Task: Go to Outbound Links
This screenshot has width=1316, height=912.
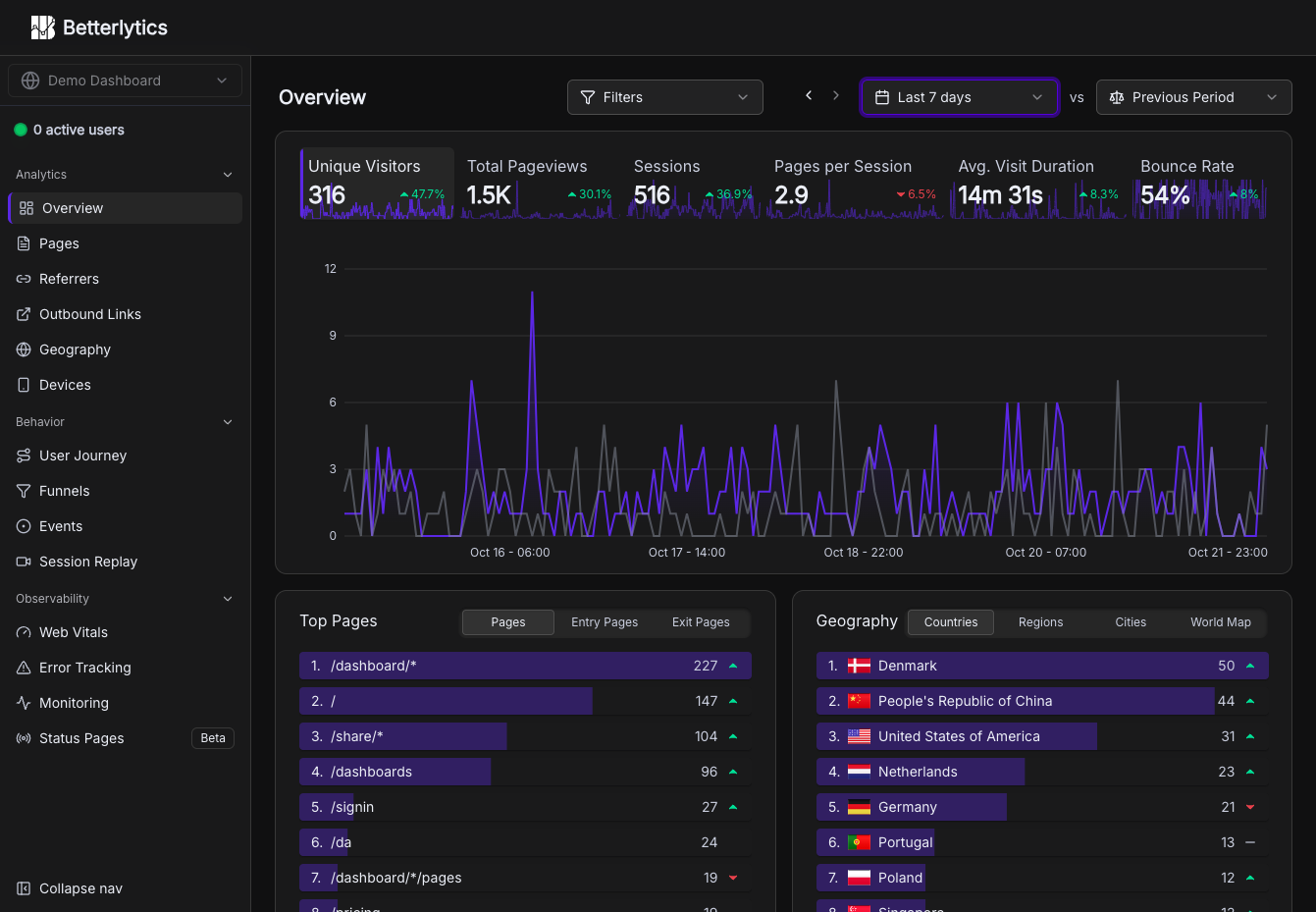Action: tap(125, 314)
